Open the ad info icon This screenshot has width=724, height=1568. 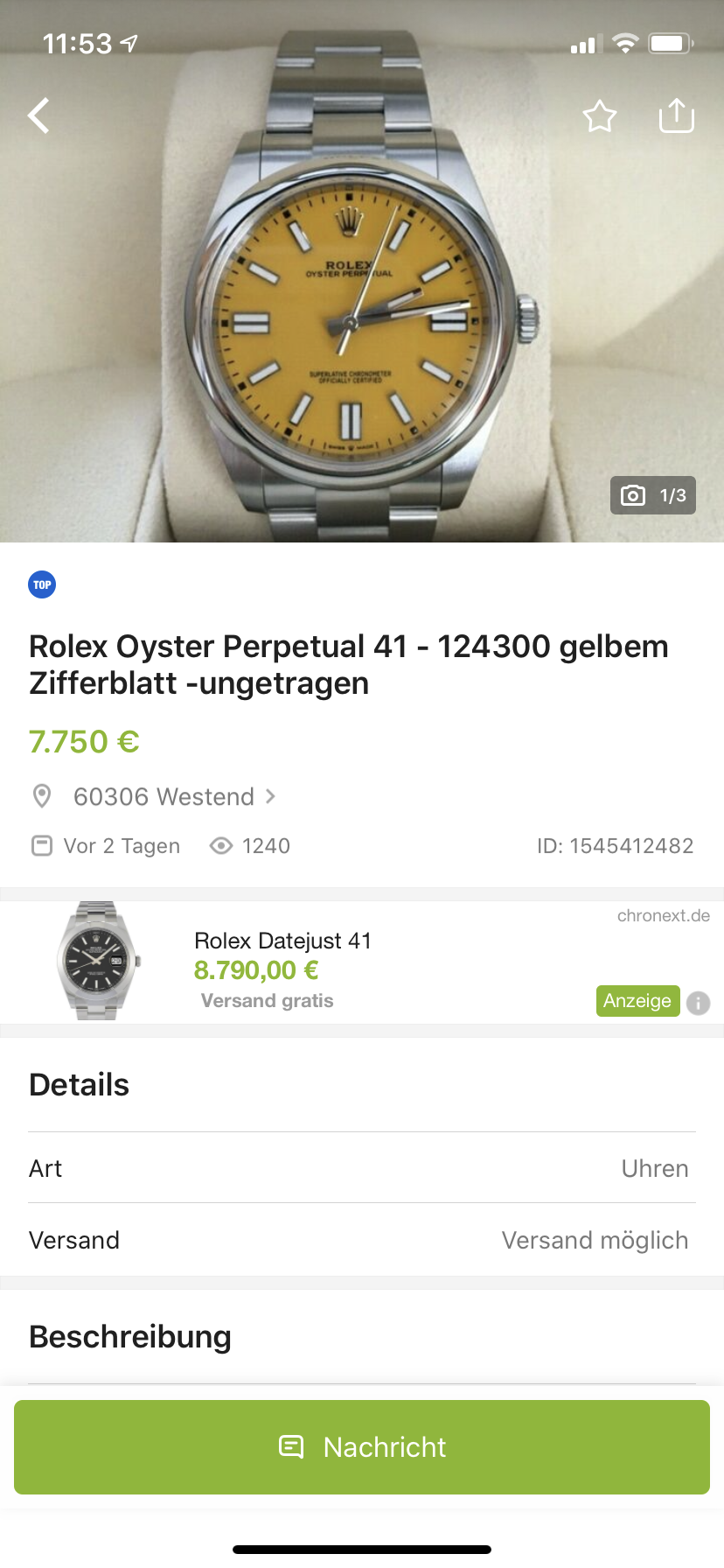click(698, 1003)
